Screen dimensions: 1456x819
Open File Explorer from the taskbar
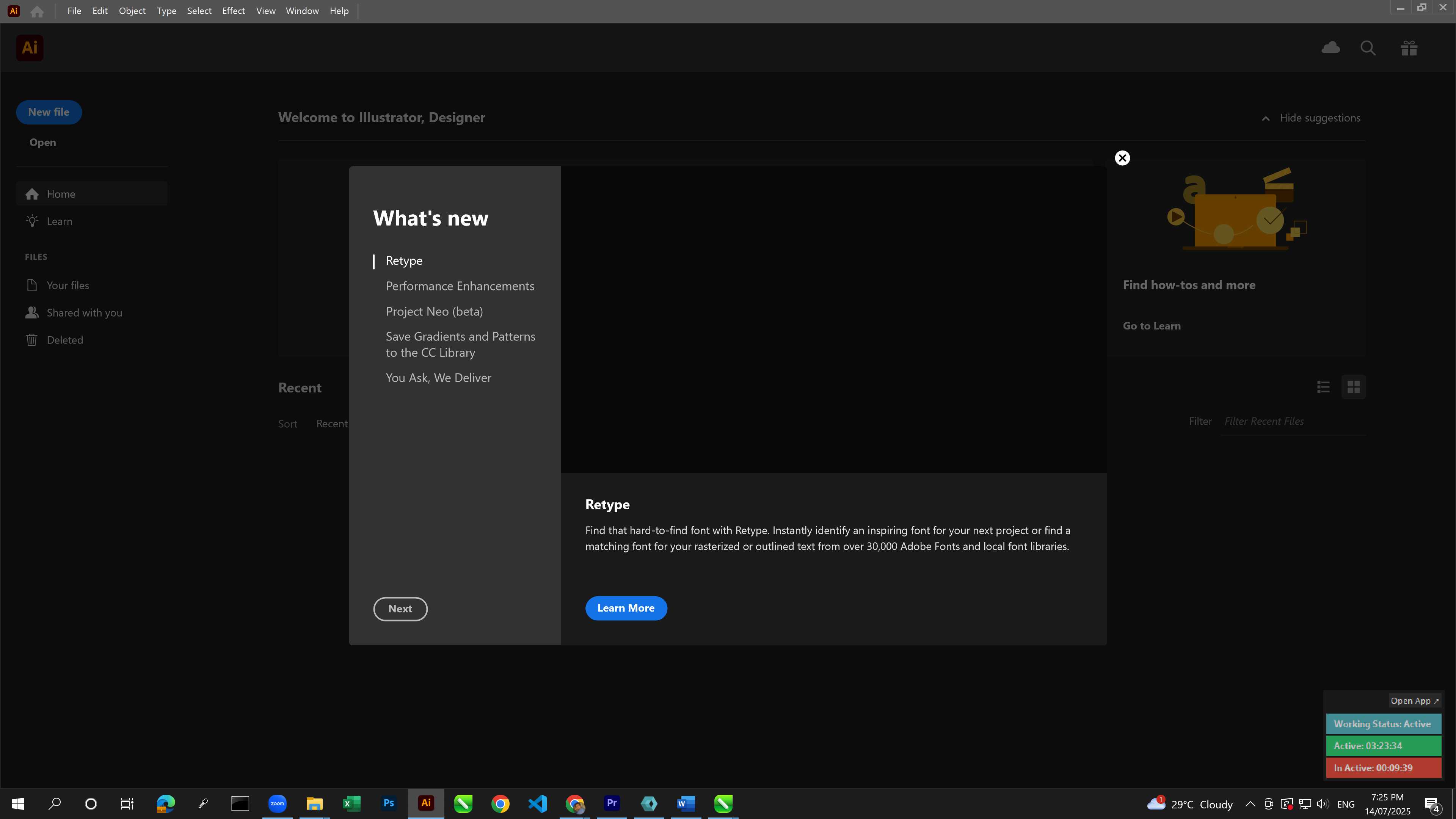click(x=314, y=804)
